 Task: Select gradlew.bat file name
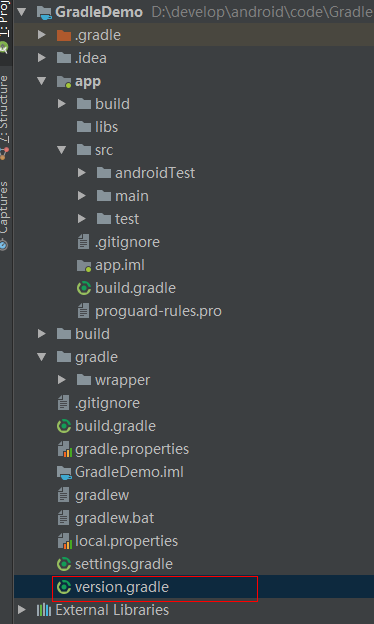point(115,519)
